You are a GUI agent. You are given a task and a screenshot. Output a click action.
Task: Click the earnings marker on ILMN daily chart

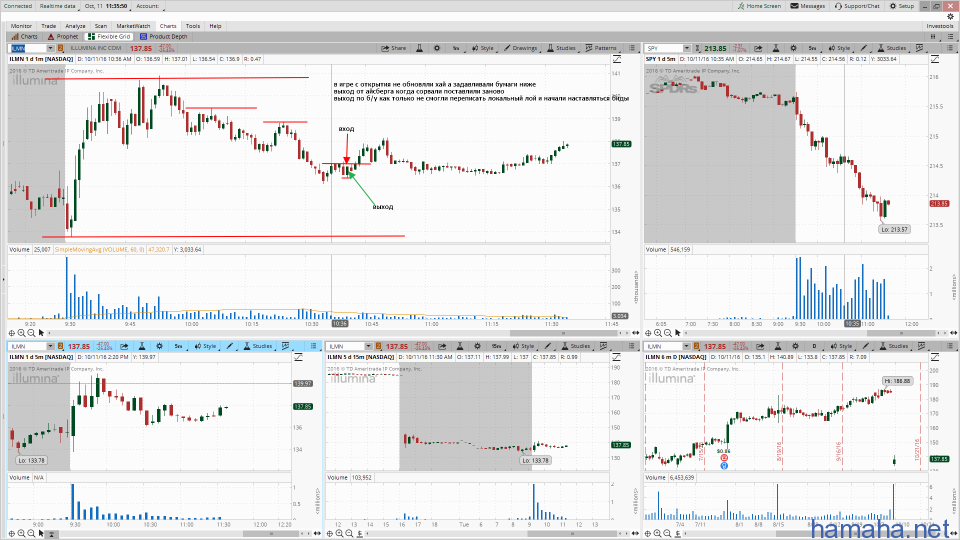coord(724,458)
